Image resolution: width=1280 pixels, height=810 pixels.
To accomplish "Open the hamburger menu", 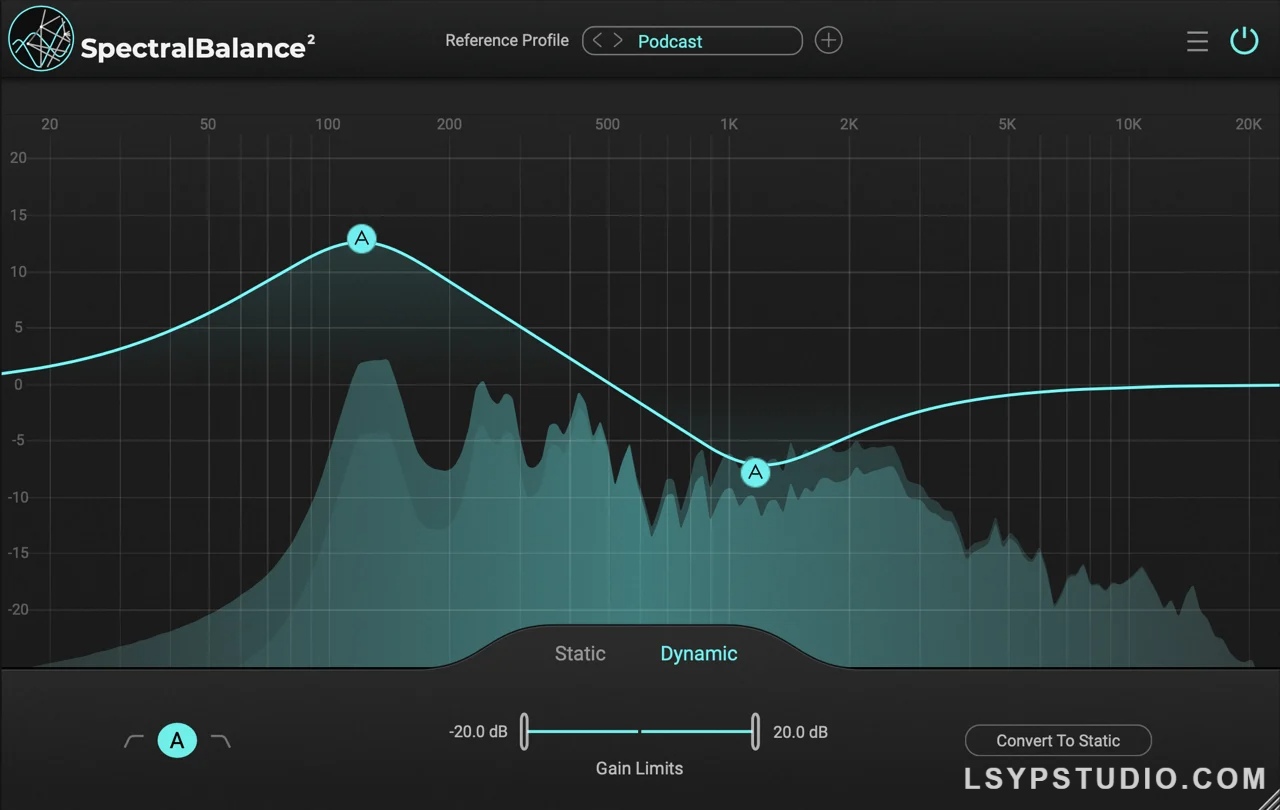I will click(1197, 41).
